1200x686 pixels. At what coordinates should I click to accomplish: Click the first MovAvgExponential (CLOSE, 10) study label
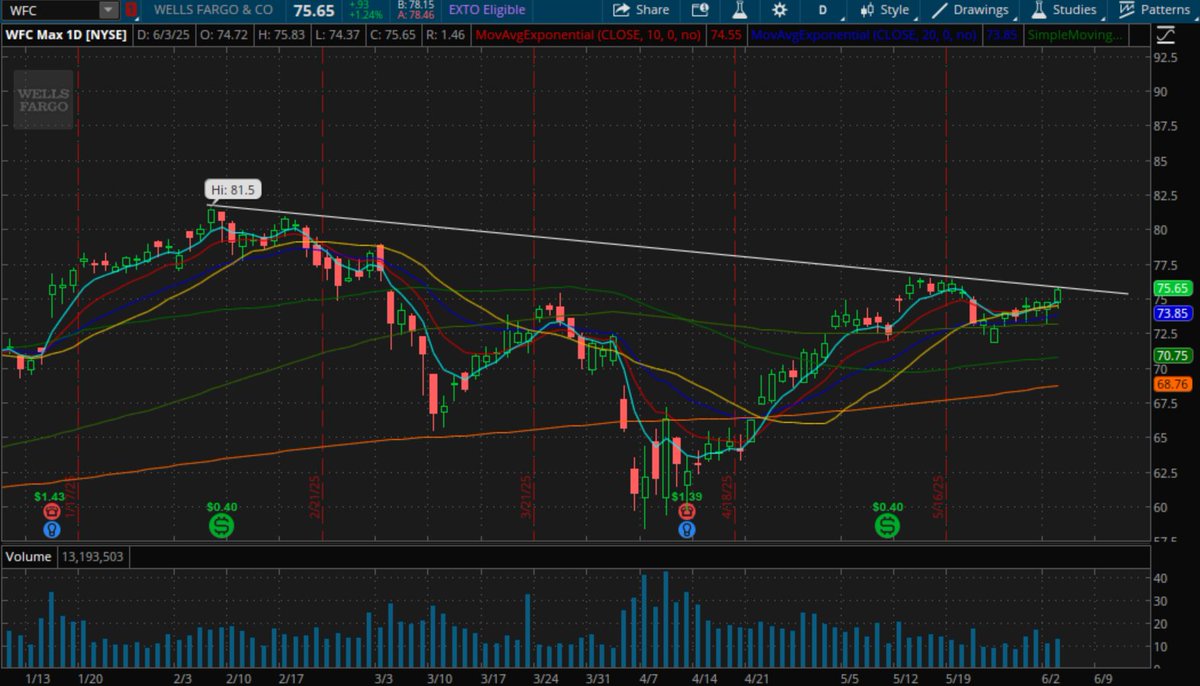pos(587,34)
